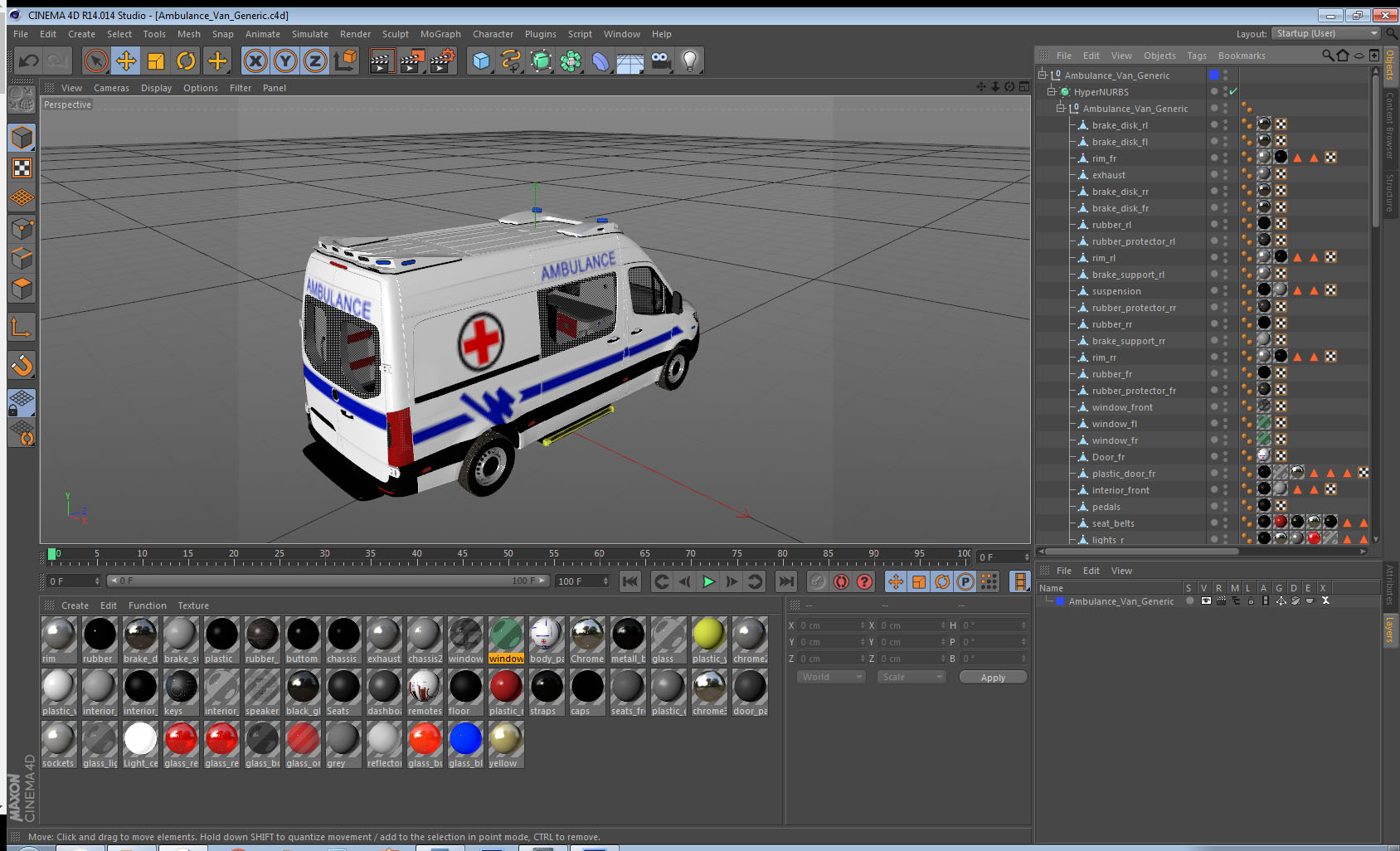The width and height of the screenshot is (1400, 851).
Task: Play the animation forward
Action: pyautogui.click(x=708, y=581)
